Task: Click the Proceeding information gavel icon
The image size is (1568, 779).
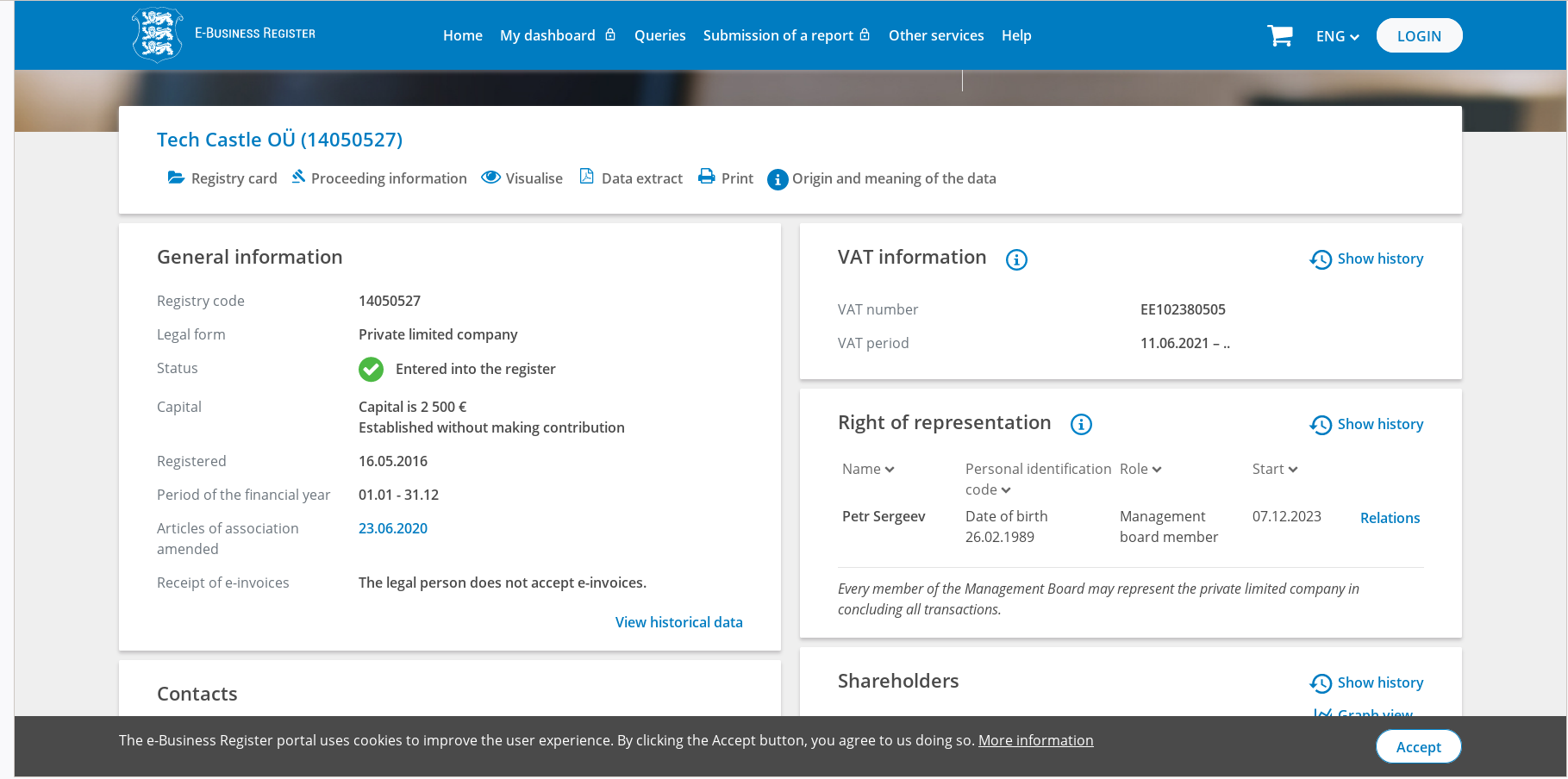Action: [x=298, y=177]
